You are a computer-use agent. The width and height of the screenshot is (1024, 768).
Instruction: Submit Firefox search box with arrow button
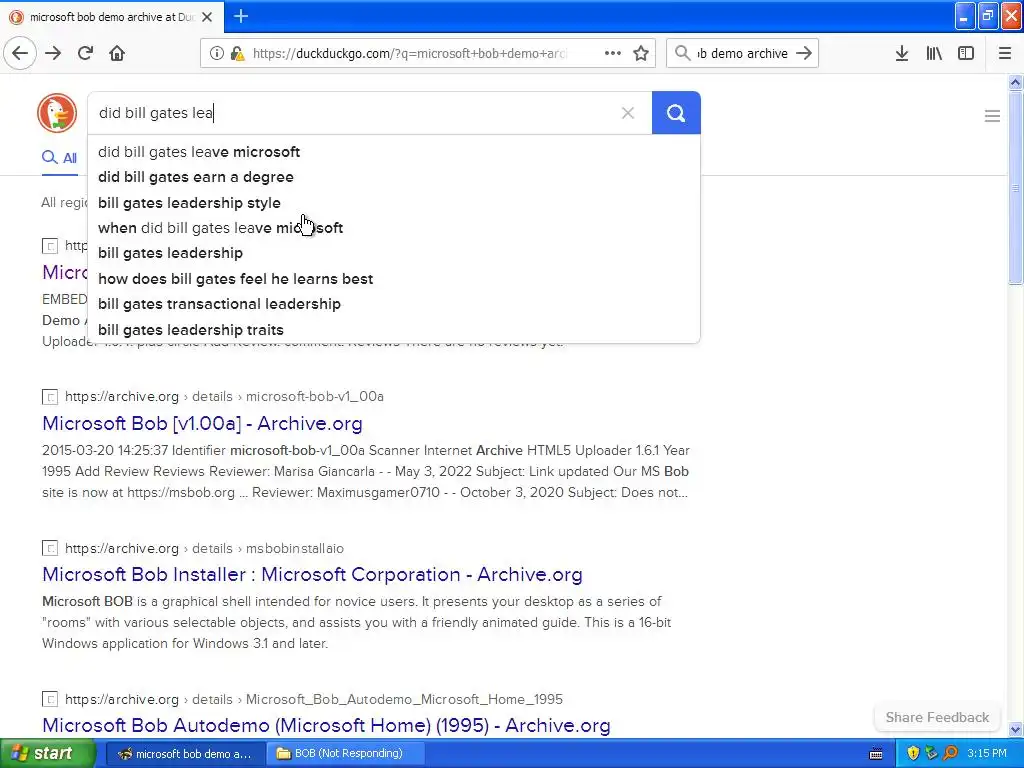point(804,53)
